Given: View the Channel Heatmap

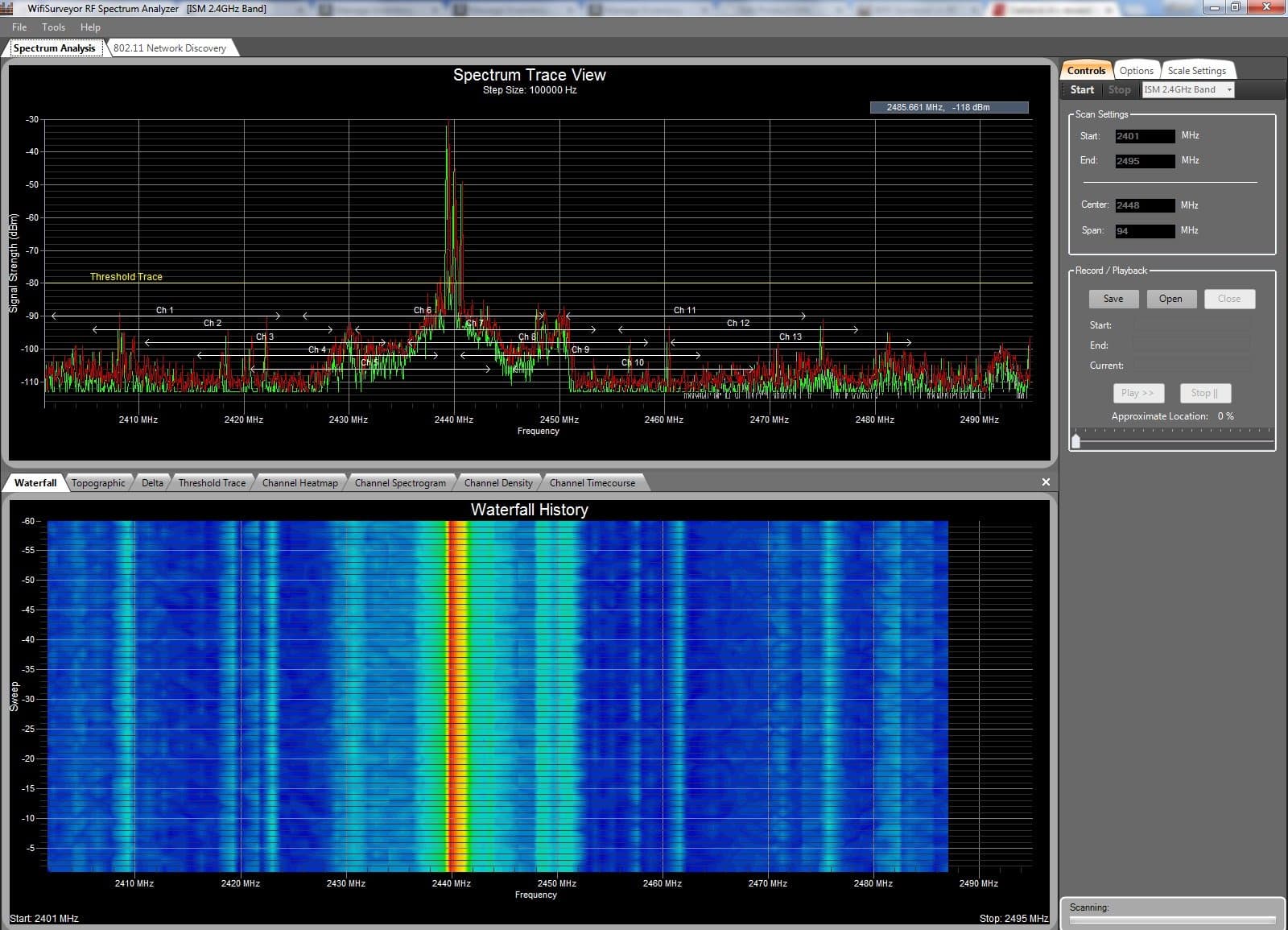Looking at the screenshot, I should click(x=300, y=482).
